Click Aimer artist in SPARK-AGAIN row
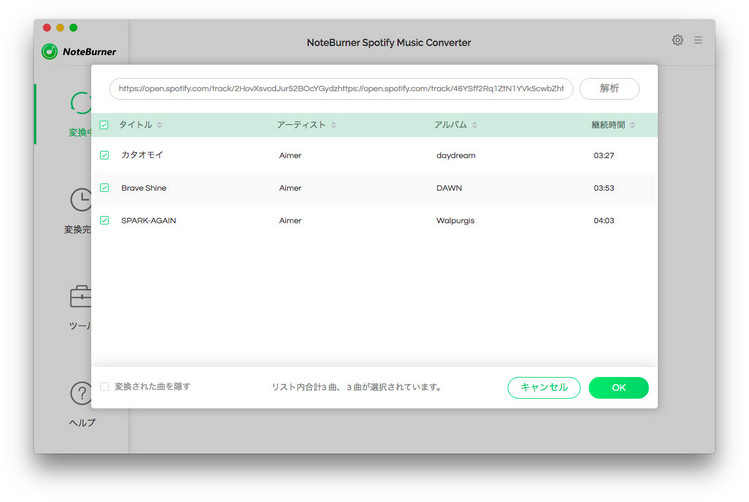Screen dimensions: 749x502 coord(290,220)
